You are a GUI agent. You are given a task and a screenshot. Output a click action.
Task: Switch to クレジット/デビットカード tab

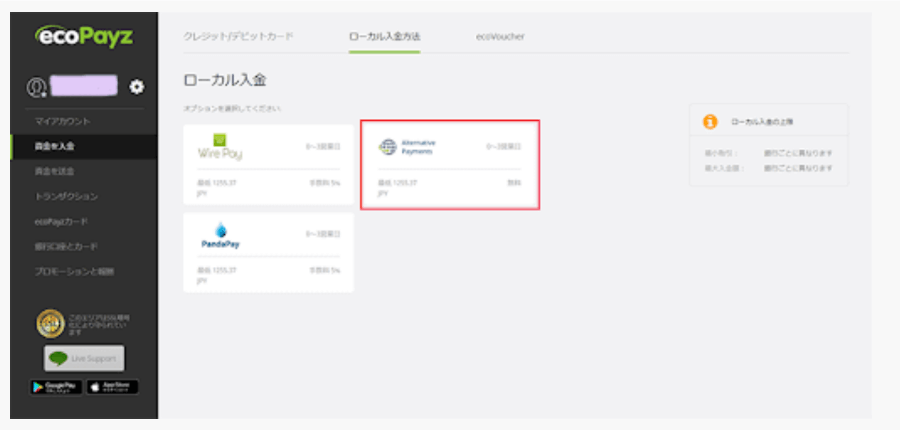click(x=238, y=36)
